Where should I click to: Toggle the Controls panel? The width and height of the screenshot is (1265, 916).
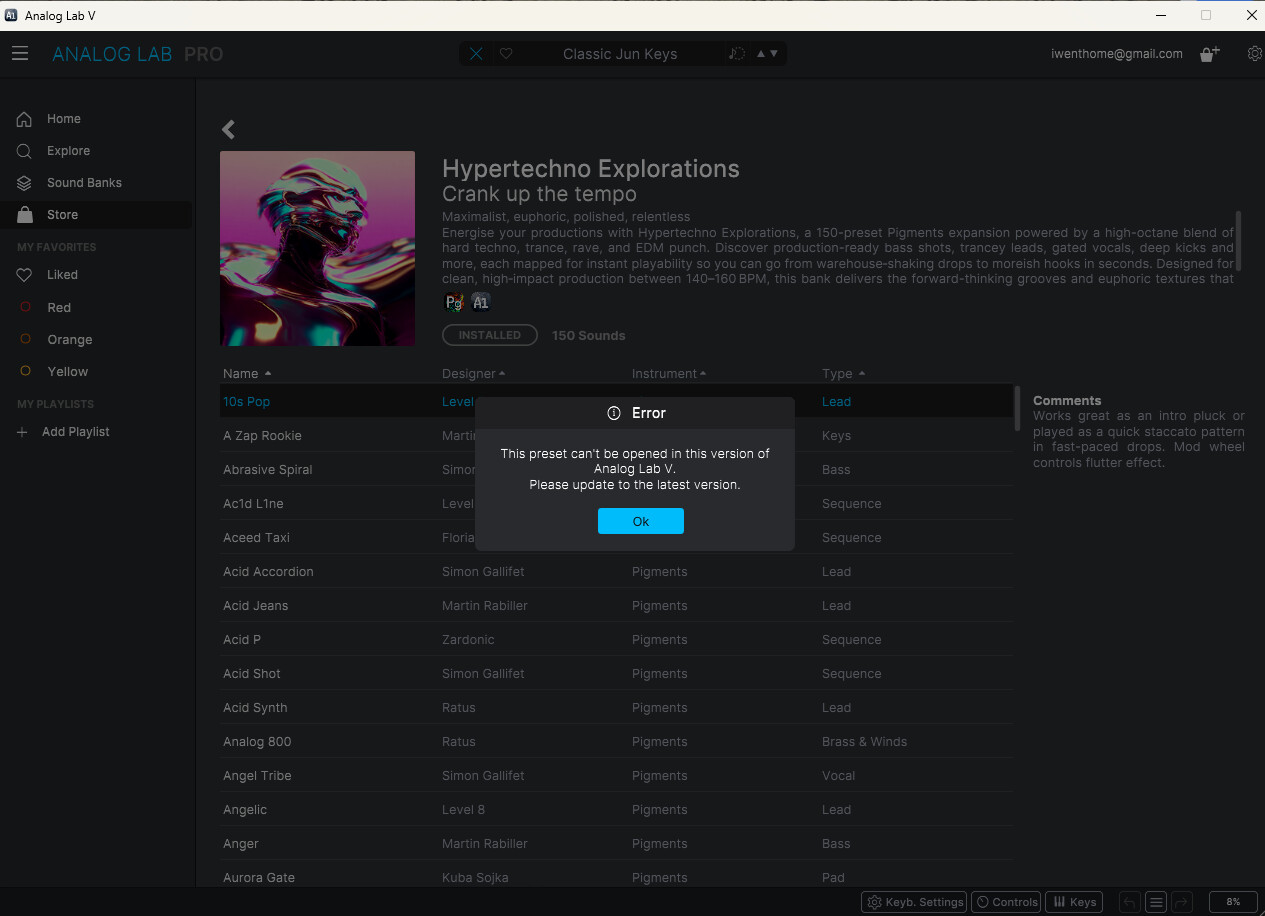[x=1006, y=901]
